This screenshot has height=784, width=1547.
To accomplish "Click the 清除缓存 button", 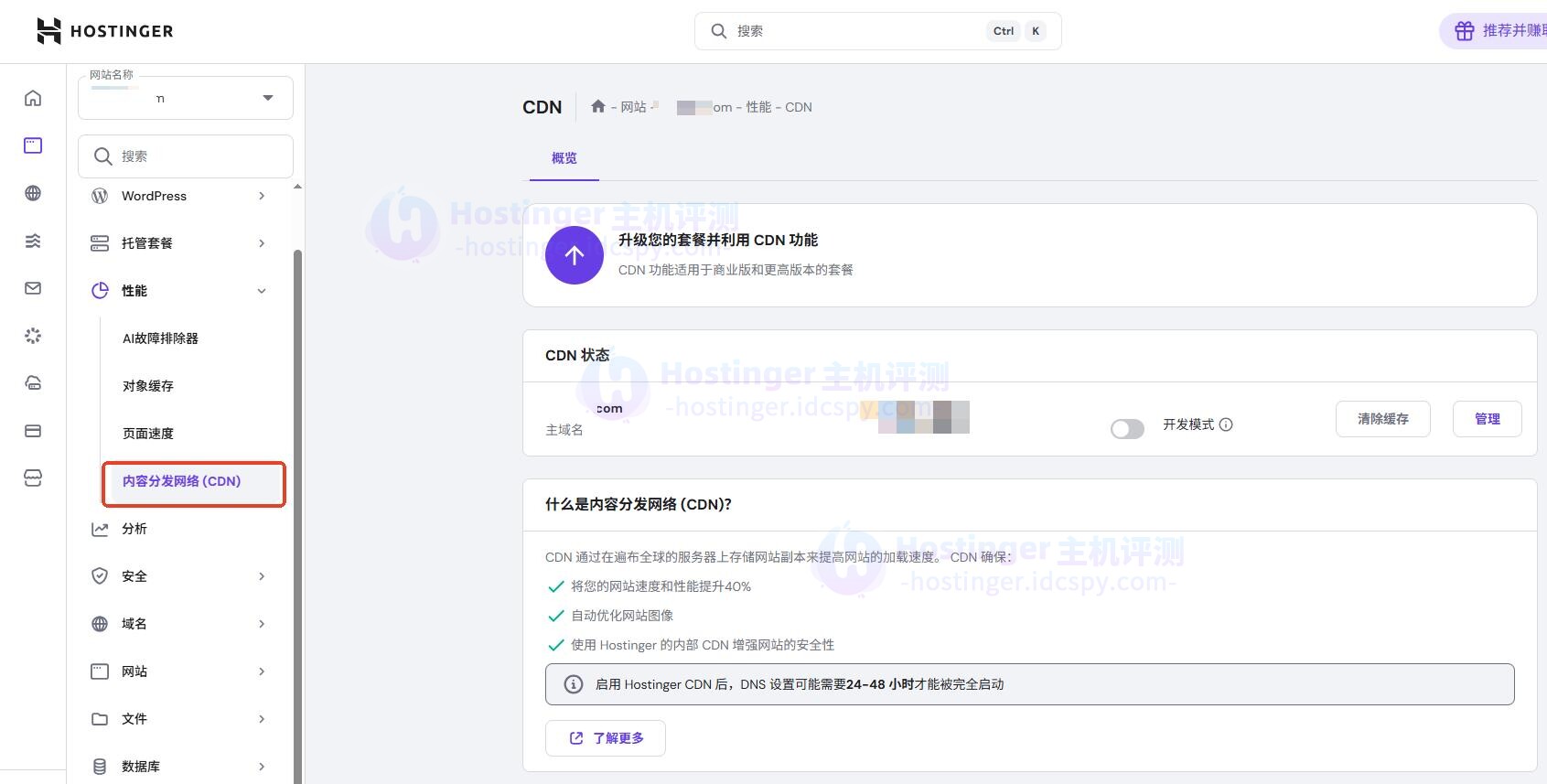I will click(x=1382, y=419).
